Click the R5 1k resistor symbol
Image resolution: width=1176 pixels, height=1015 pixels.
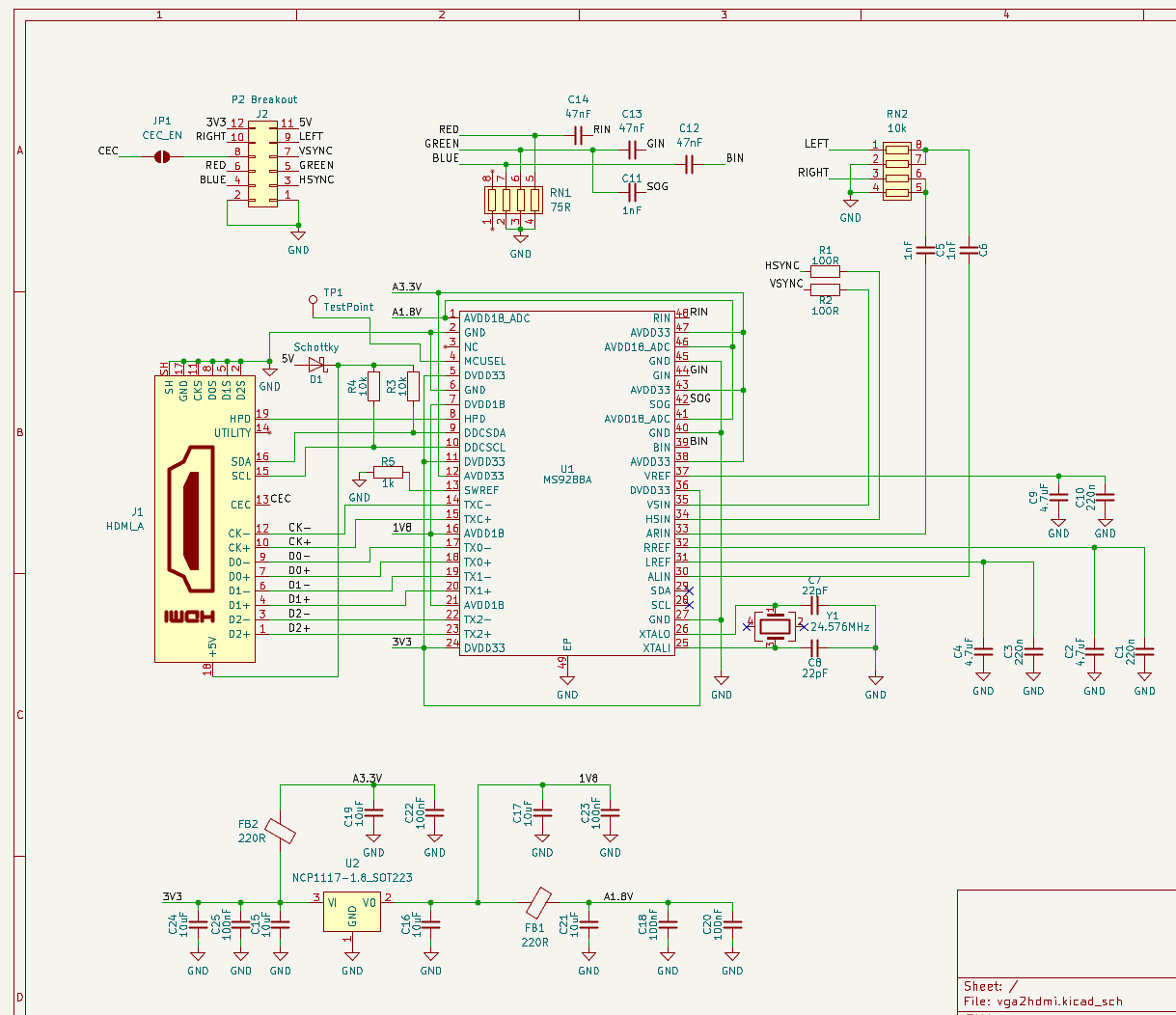[x=389, y=475]
